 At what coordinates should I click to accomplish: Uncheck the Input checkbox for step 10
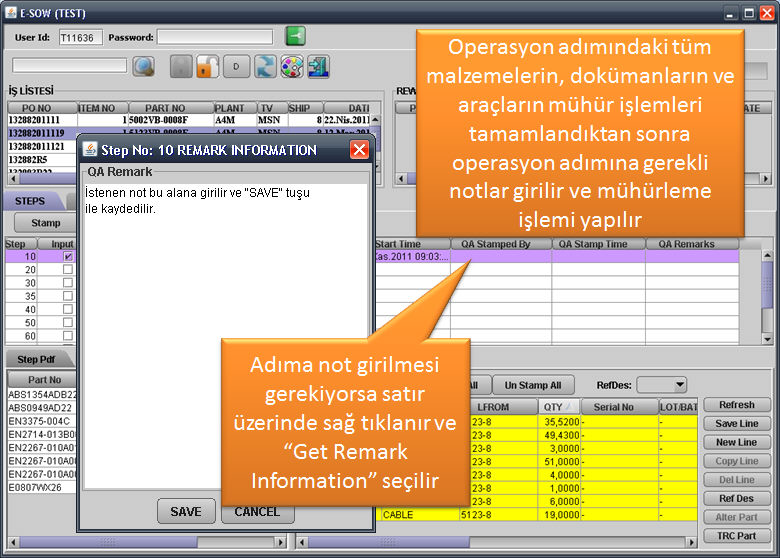pyautogui.click(x=68, y=256)
